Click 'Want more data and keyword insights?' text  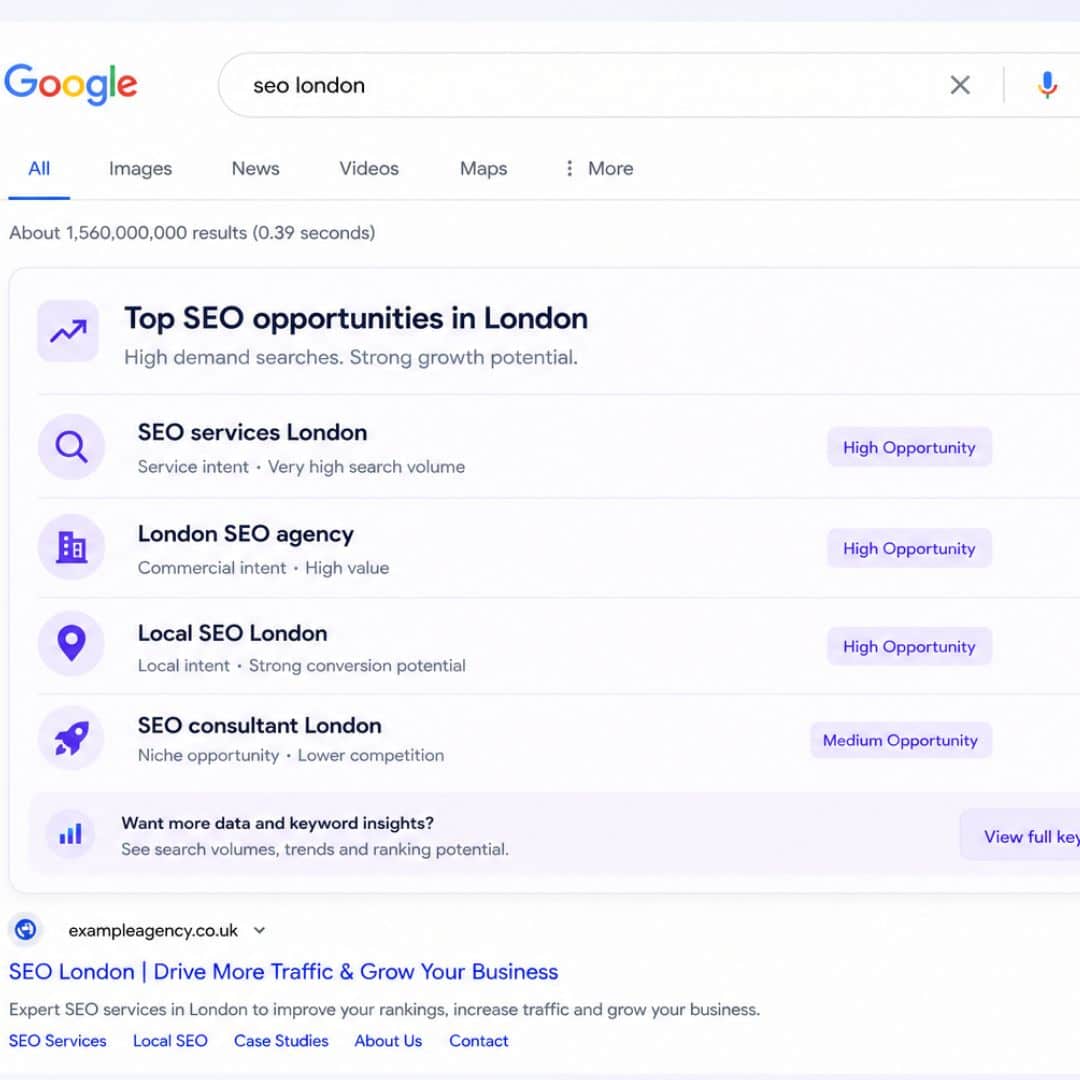(x=278, y=823)
